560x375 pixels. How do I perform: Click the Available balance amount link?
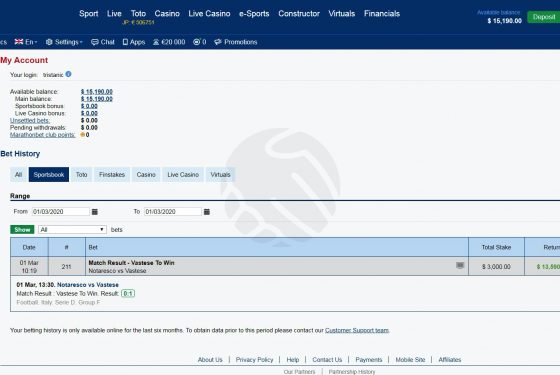[x=97, y=92]
